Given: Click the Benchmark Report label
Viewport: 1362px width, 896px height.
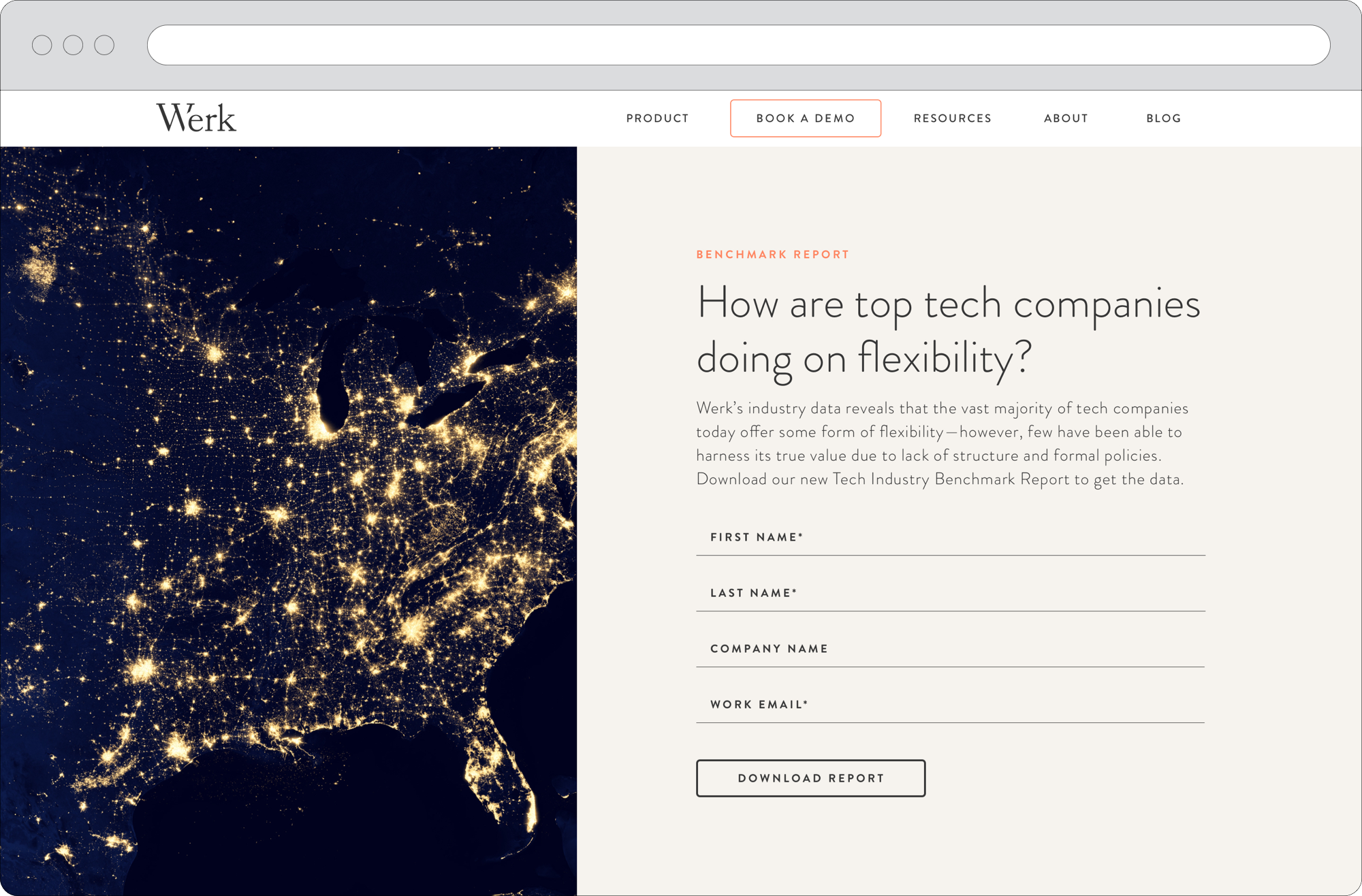Looking at the screenshot, I should [772, 255].
